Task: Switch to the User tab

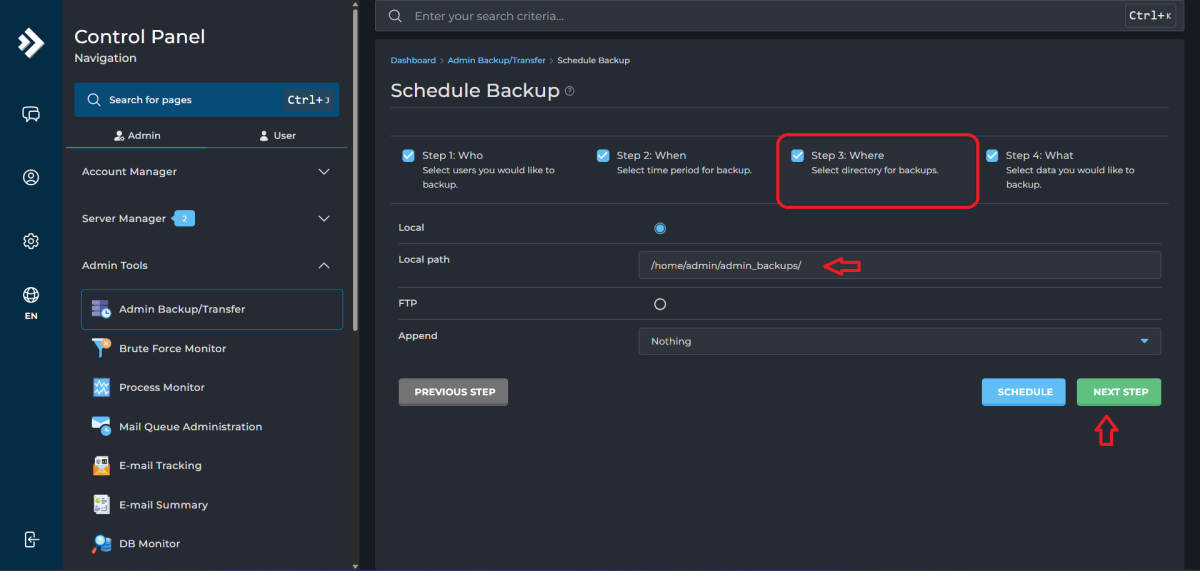Action: [277, 135]
